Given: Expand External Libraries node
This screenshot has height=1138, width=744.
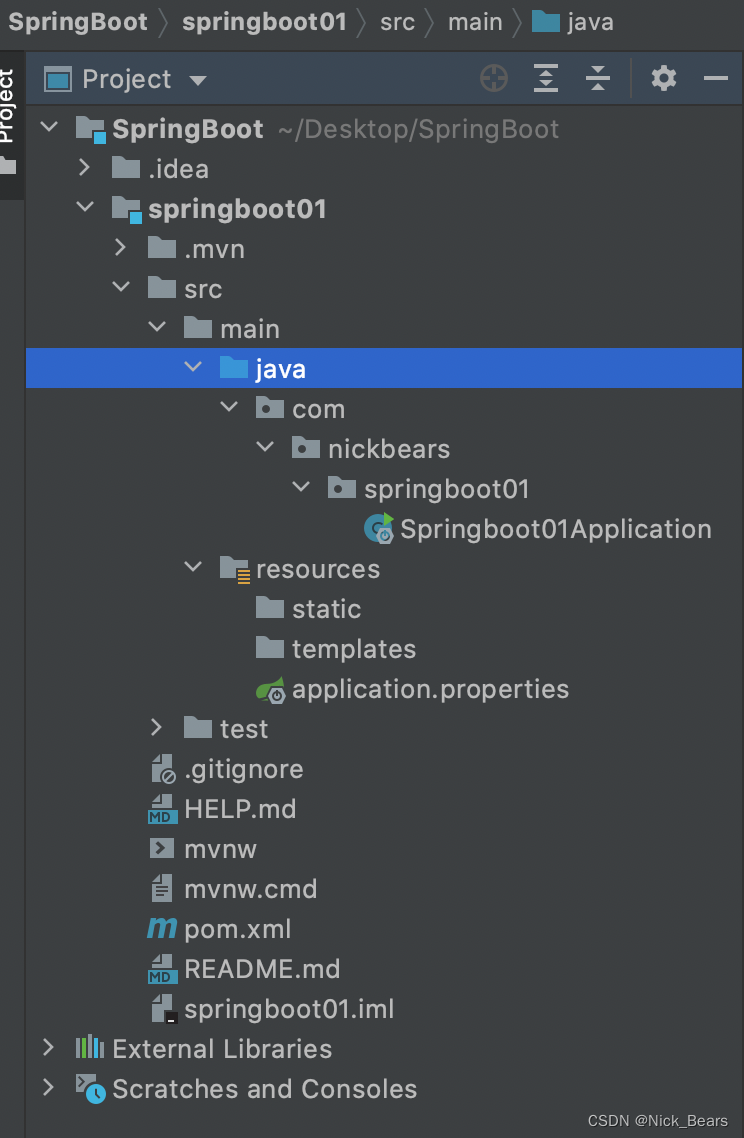Looking at the screenshot, I should coord(48,1048).
